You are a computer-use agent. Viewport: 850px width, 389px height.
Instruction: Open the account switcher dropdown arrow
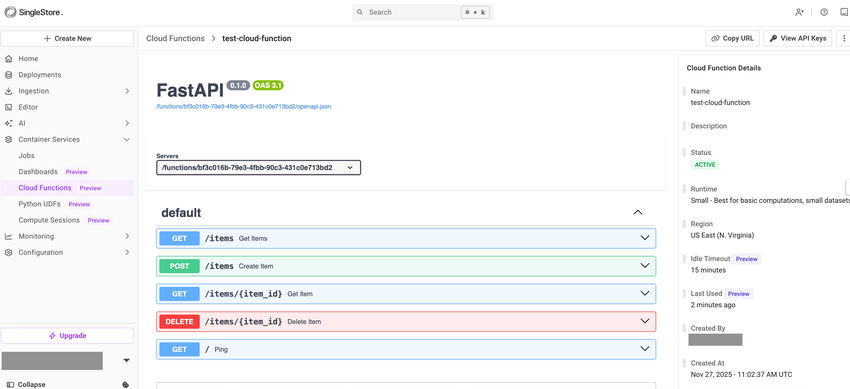(127, 361)
